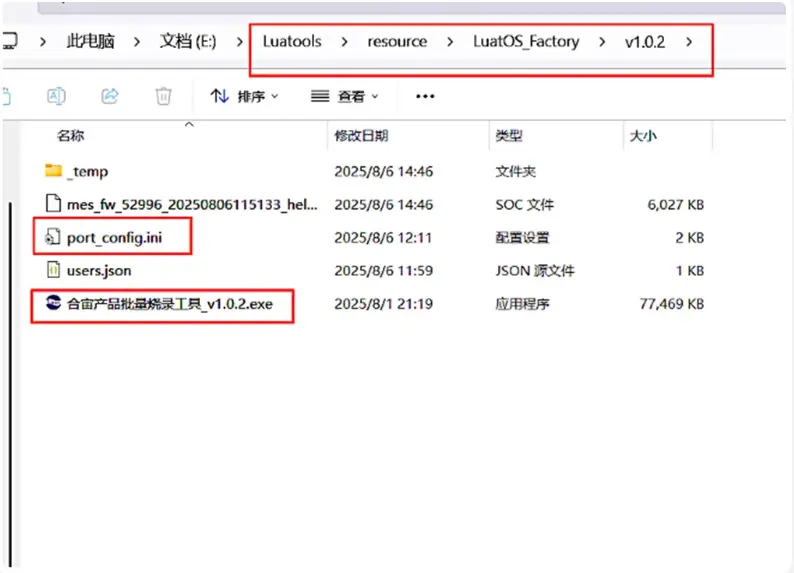Viewport: 794px width, 573px height.
Task: Select the 合宙产品批量烧录工具 exe icon
Action: pyautogui.click(x=53, y=302)
